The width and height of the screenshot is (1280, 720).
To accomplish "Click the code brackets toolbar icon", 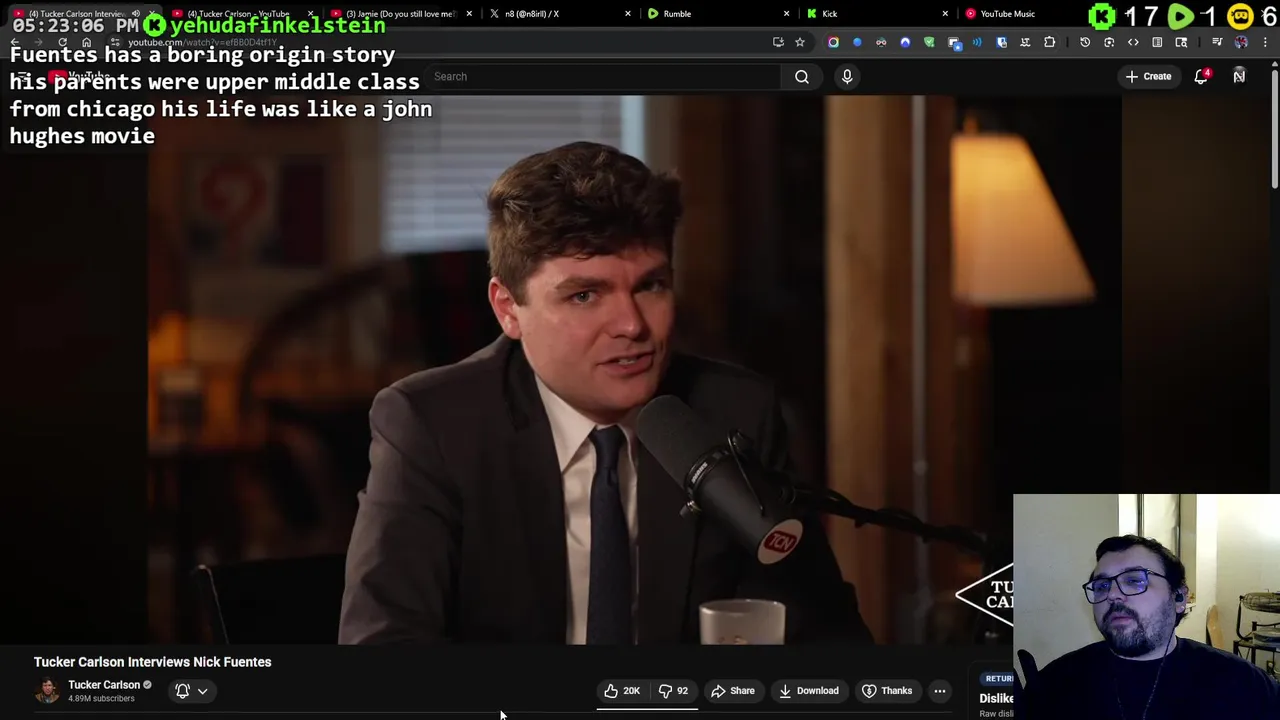I will 1133,42.
